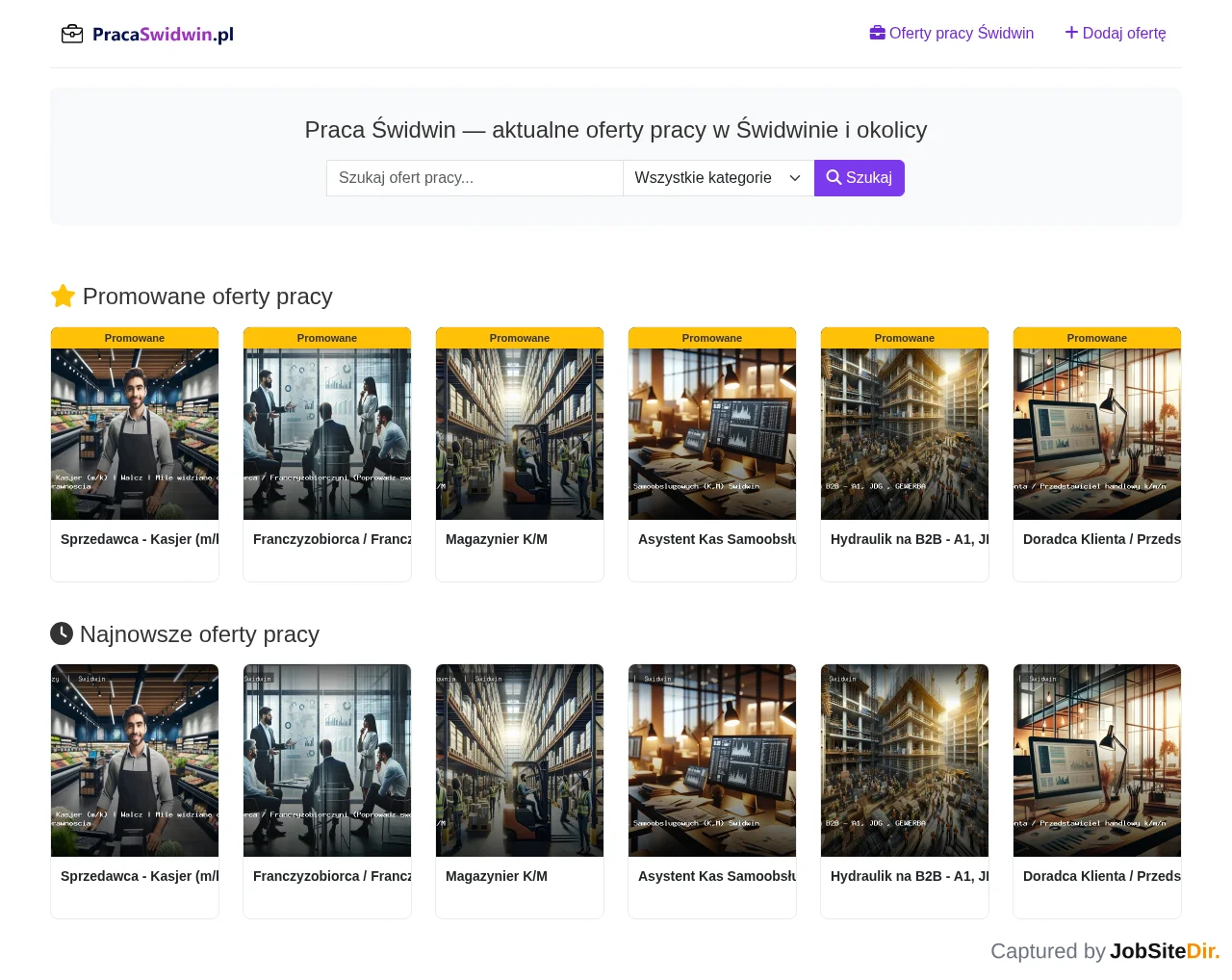The width and height of the screenshot is (1232, 980).
Task: Open the Hydraulik na B2B title under Najnowsze
Action: click(910, 876)
